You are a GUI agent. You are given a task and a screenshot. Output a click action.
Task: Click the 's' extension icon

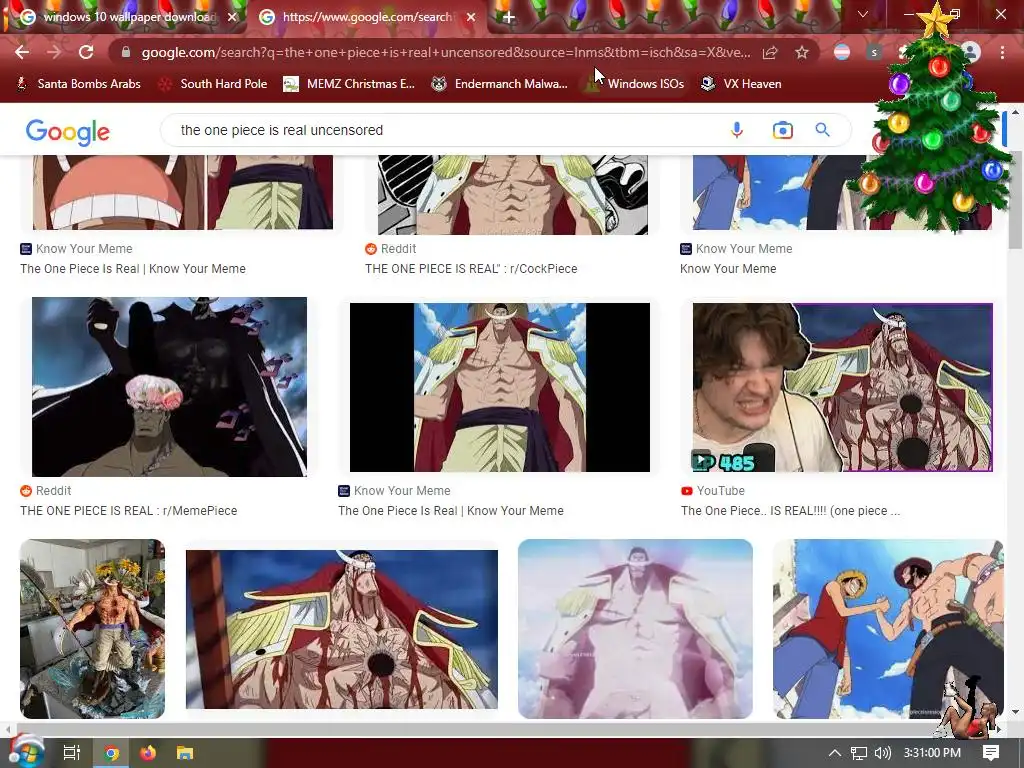coord(874,52)
